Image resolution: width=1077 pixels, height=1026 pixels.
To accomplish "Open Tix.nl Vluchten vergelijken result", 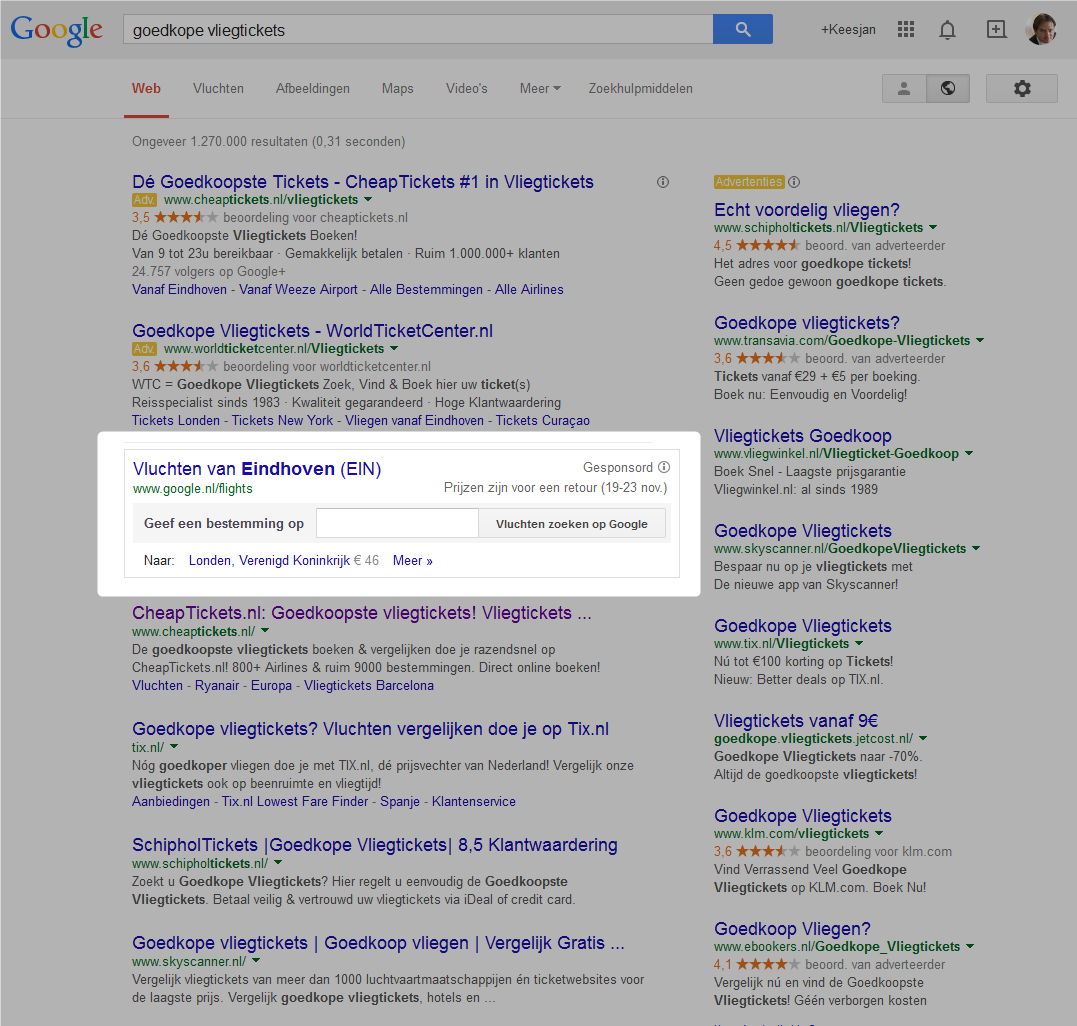I will coord(370,729).
